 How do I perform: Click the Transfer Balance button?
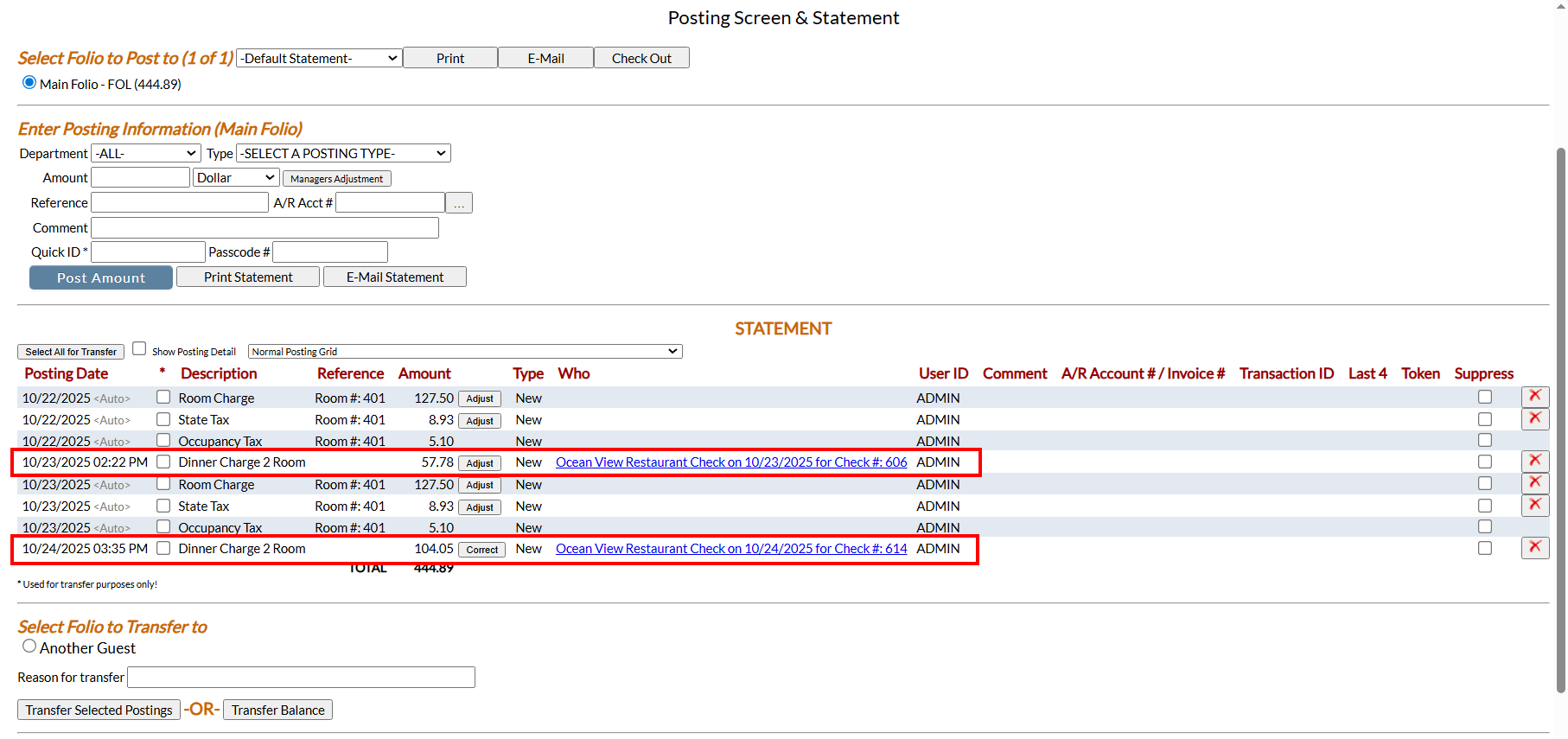(277, 710)
